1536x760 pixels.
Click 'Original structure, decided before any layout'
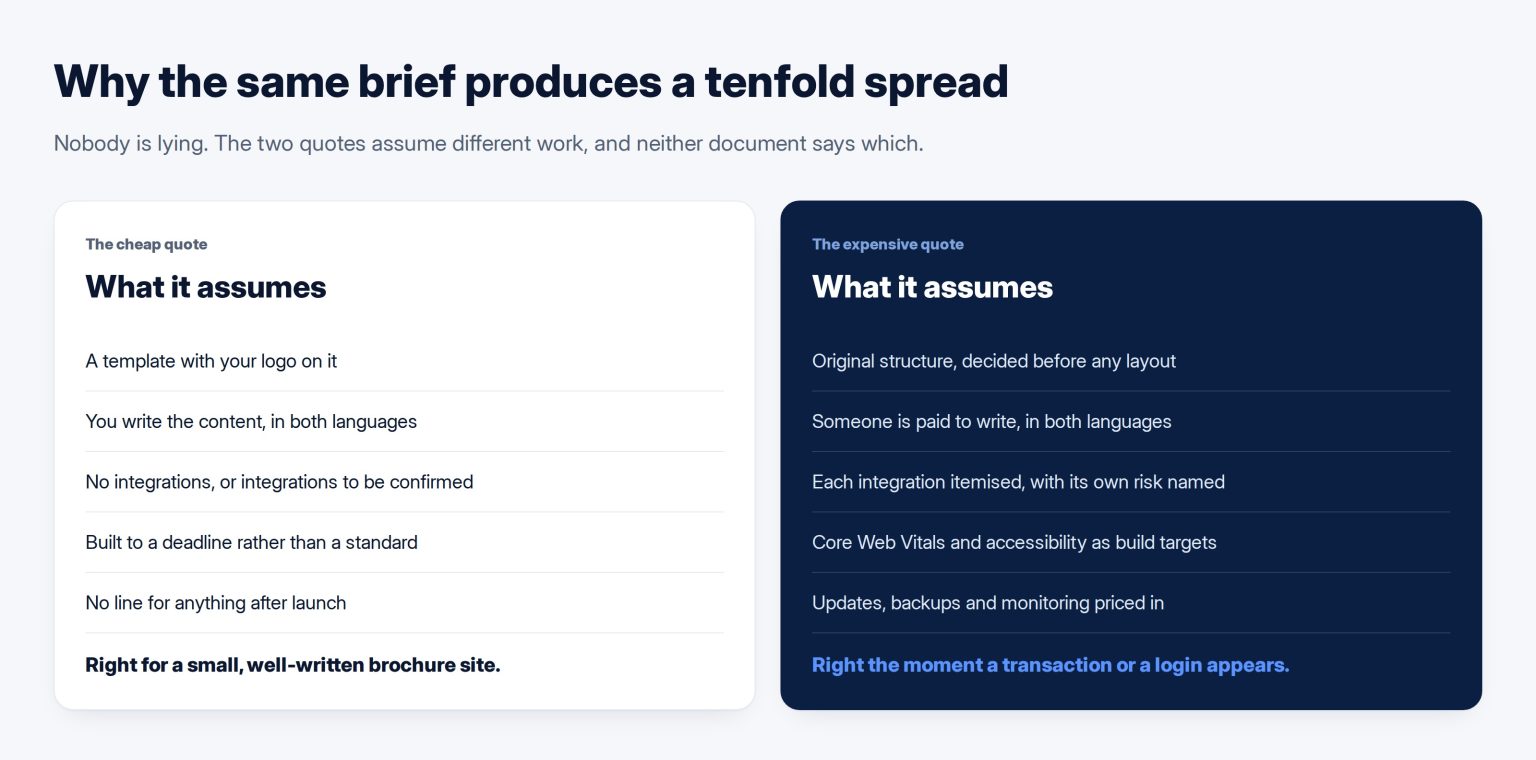point(994,361)
